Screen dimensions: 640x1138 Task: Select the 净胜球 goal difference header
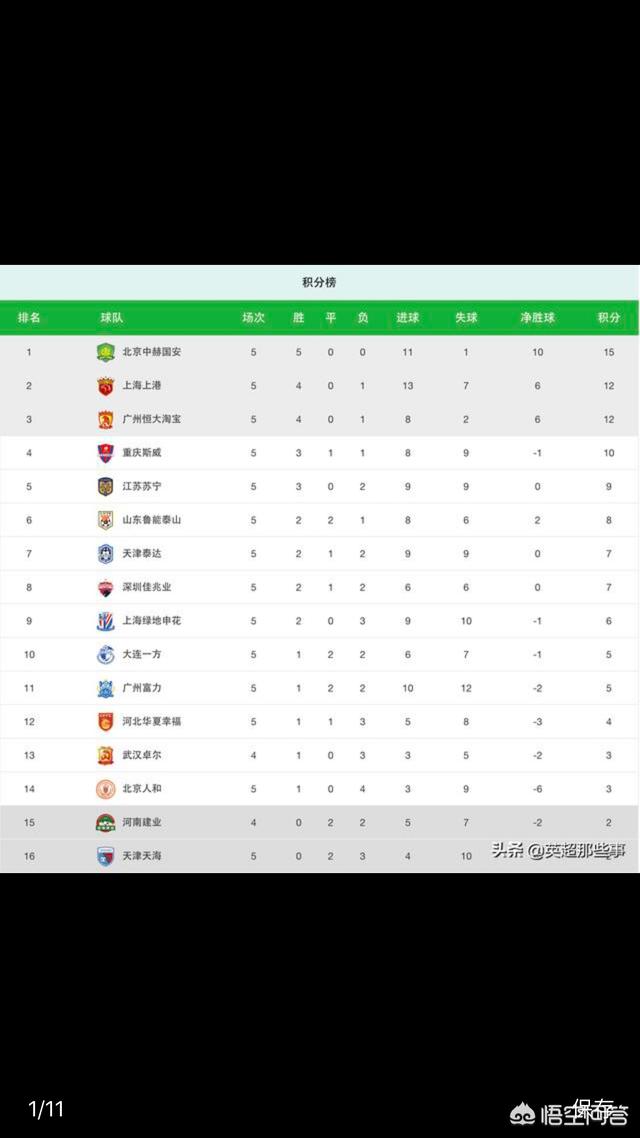click(537, 318)
